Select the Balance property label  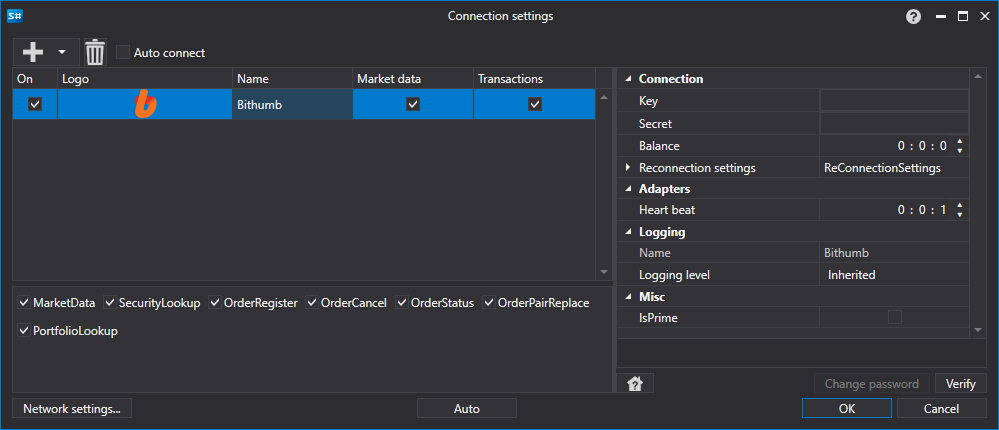pyautogui.click(x=659, y=146)
